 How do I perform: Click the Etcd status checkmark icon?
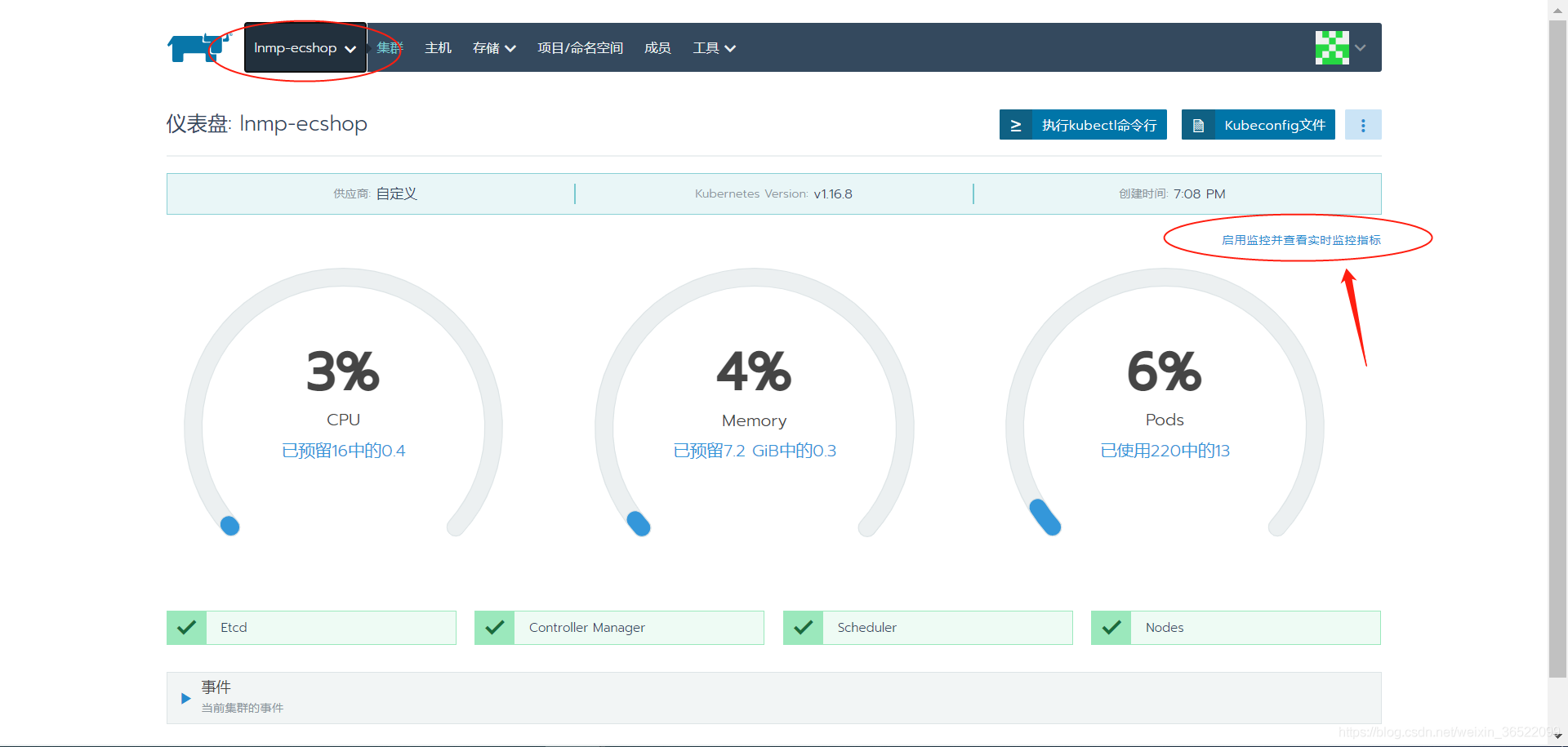(x=186, y=628)
